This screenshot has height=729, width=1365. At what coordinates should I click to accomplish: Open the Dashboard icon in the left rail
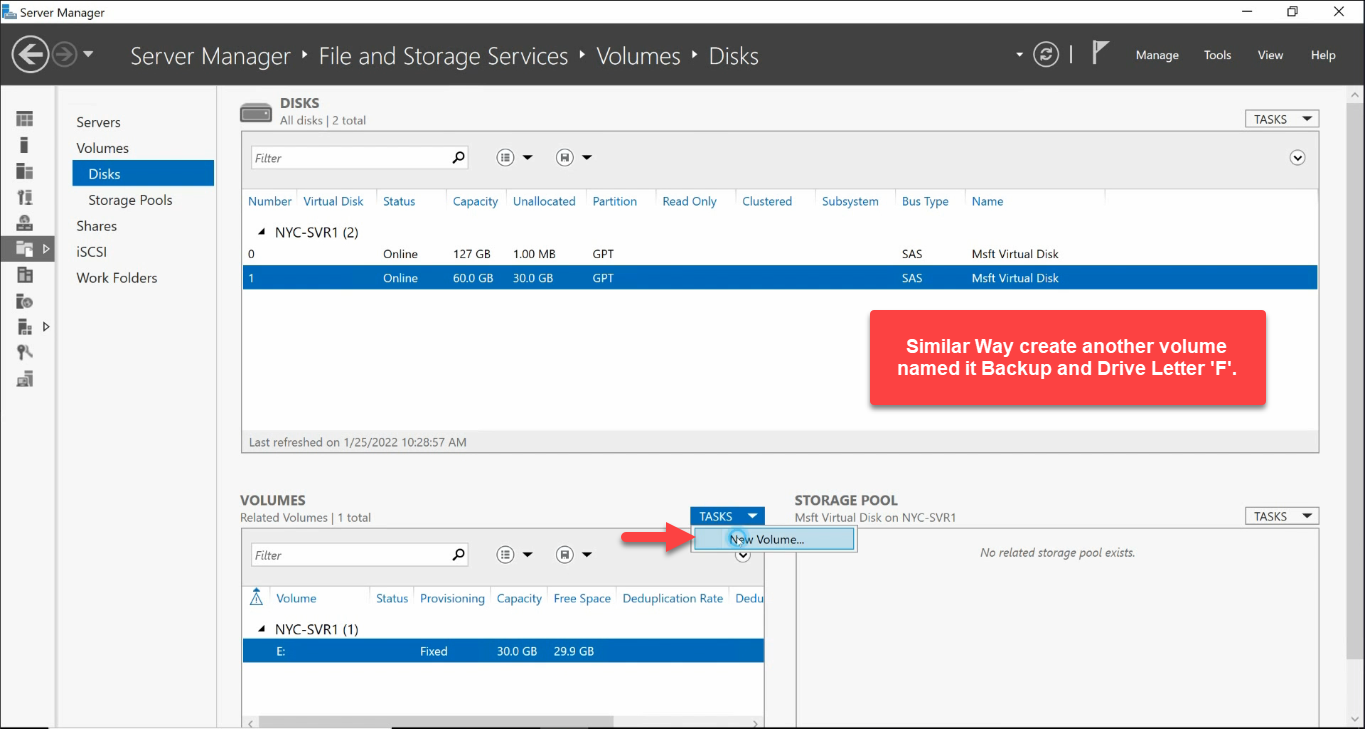pyautogui.click(x=25, y=119)
